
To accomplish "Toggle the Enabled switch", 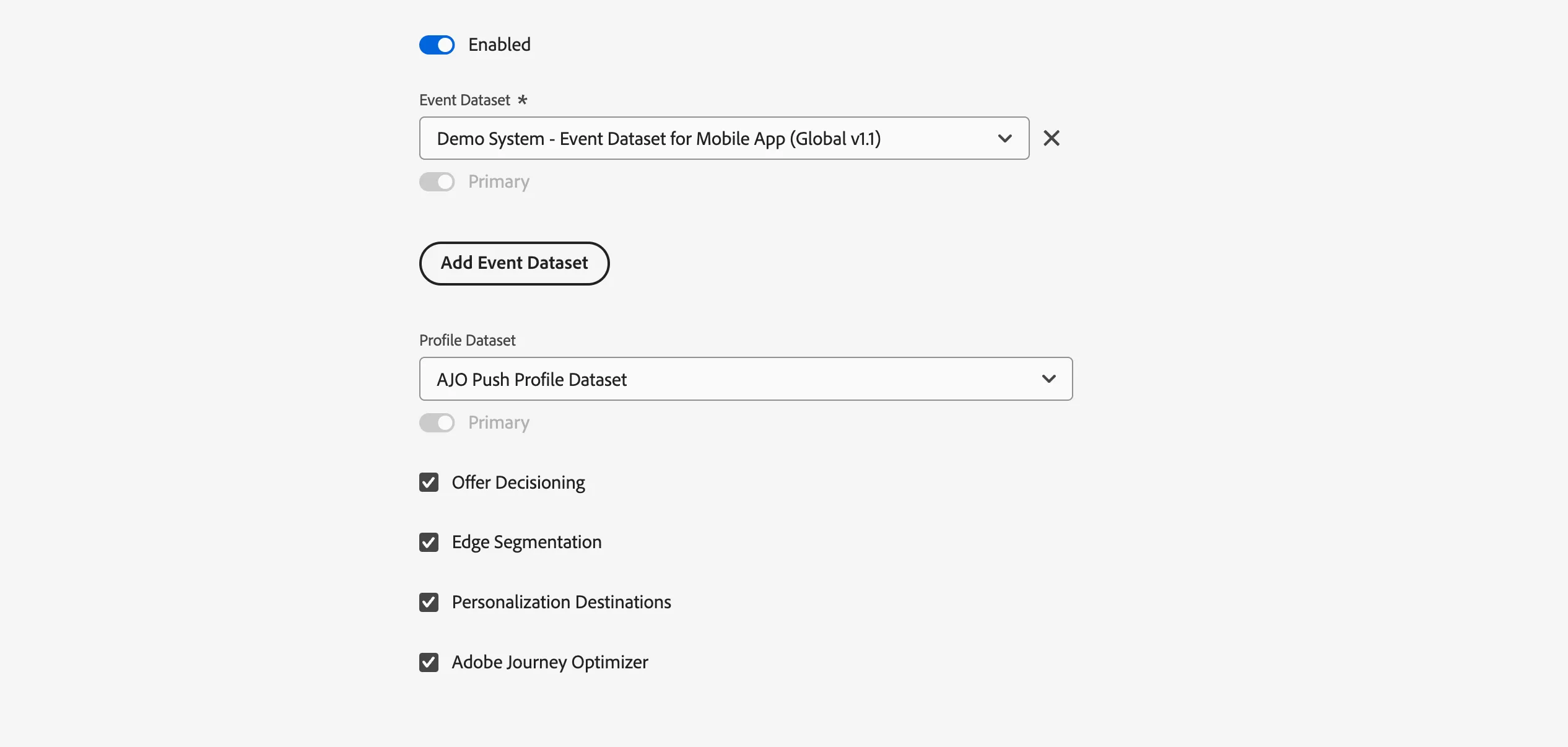I will tap(437, 45).
